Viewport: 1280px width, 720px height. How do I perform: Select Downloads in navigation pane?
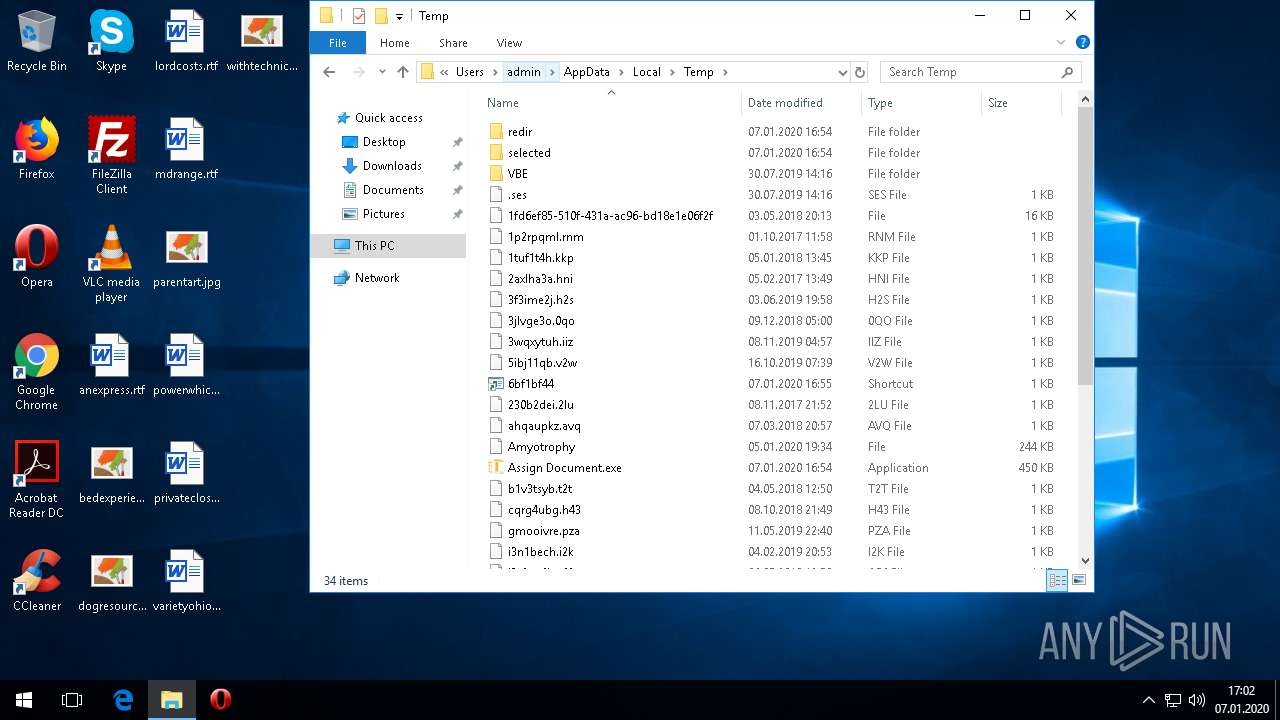(392, 166)
